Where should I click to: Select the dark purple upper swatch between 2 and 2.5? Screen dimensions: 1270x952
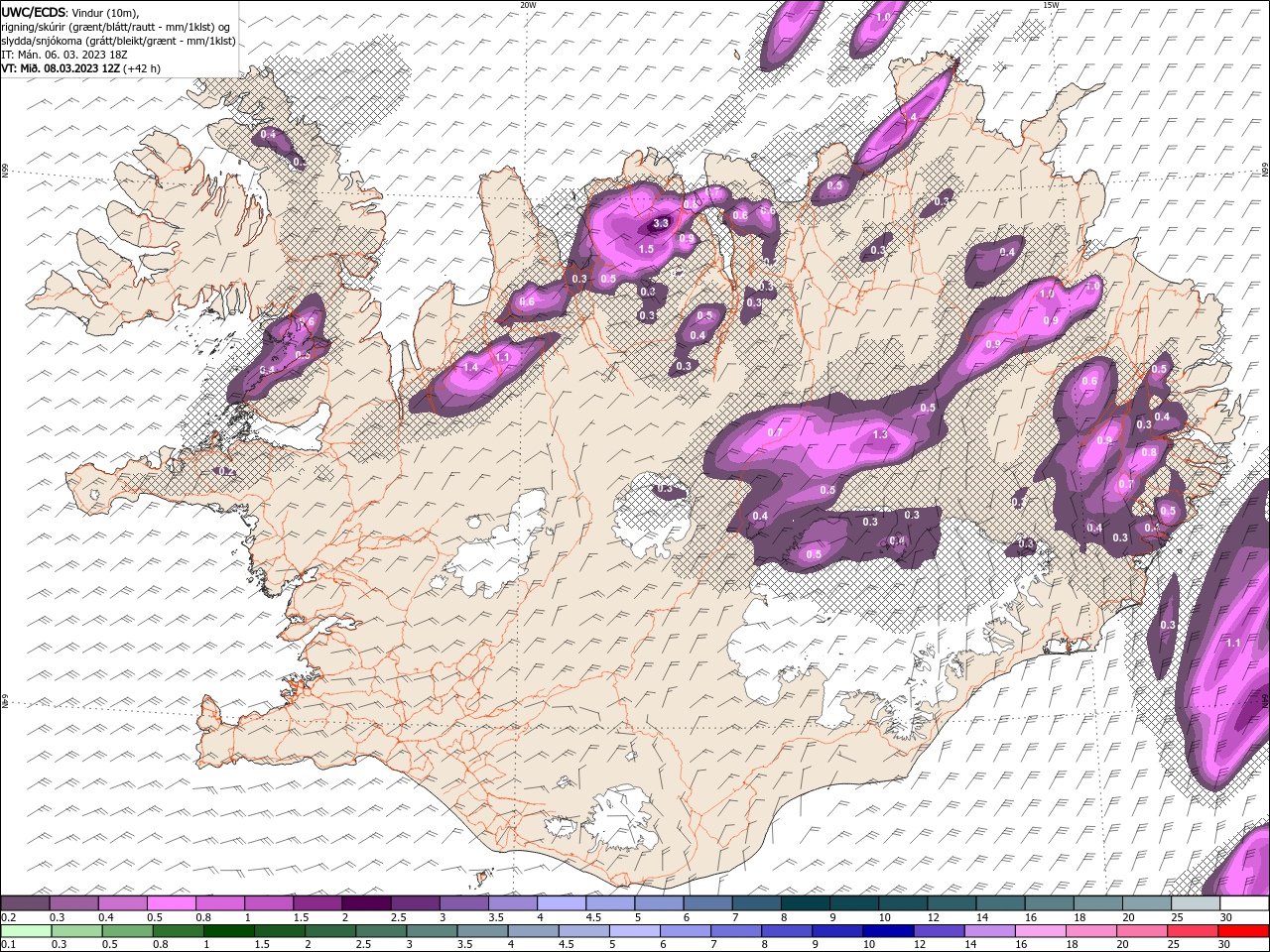(366, 903)
